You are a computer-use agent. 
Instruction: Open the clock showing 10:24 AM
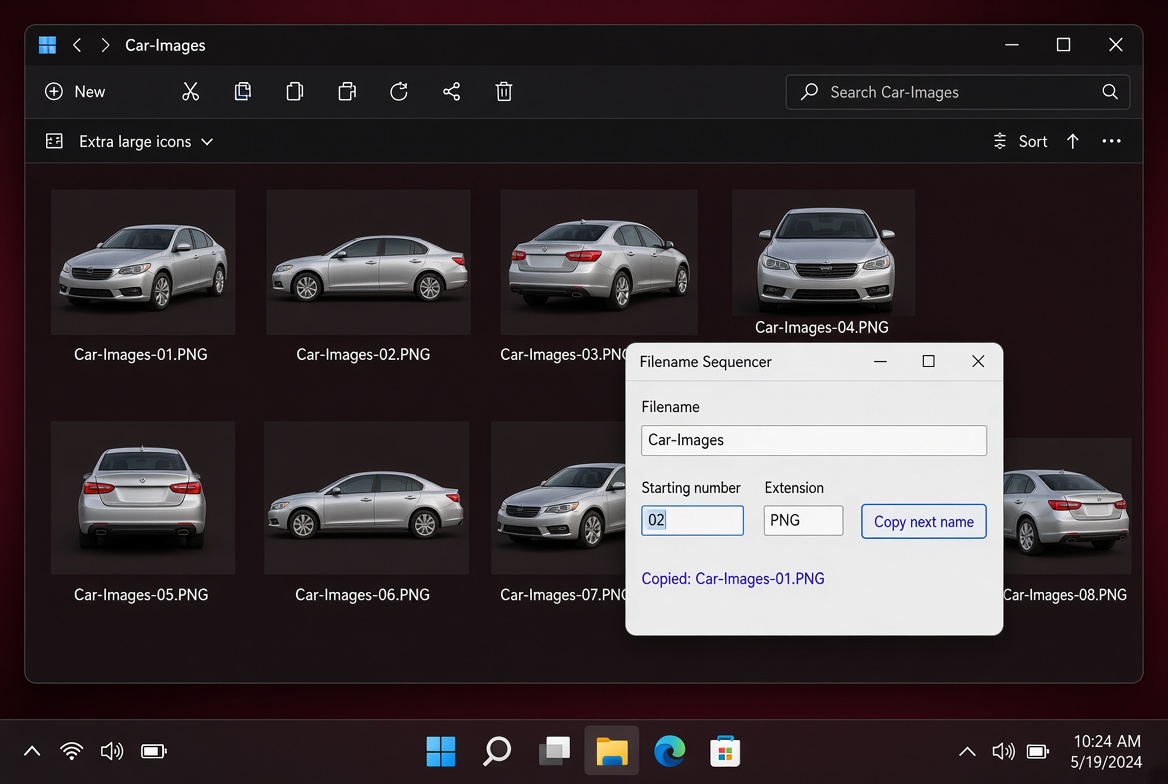point(1106,751)
